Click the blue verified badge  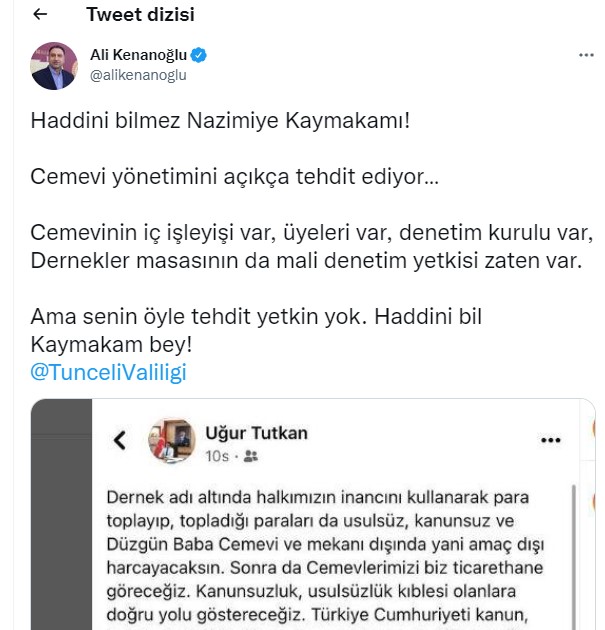point(199,54)
